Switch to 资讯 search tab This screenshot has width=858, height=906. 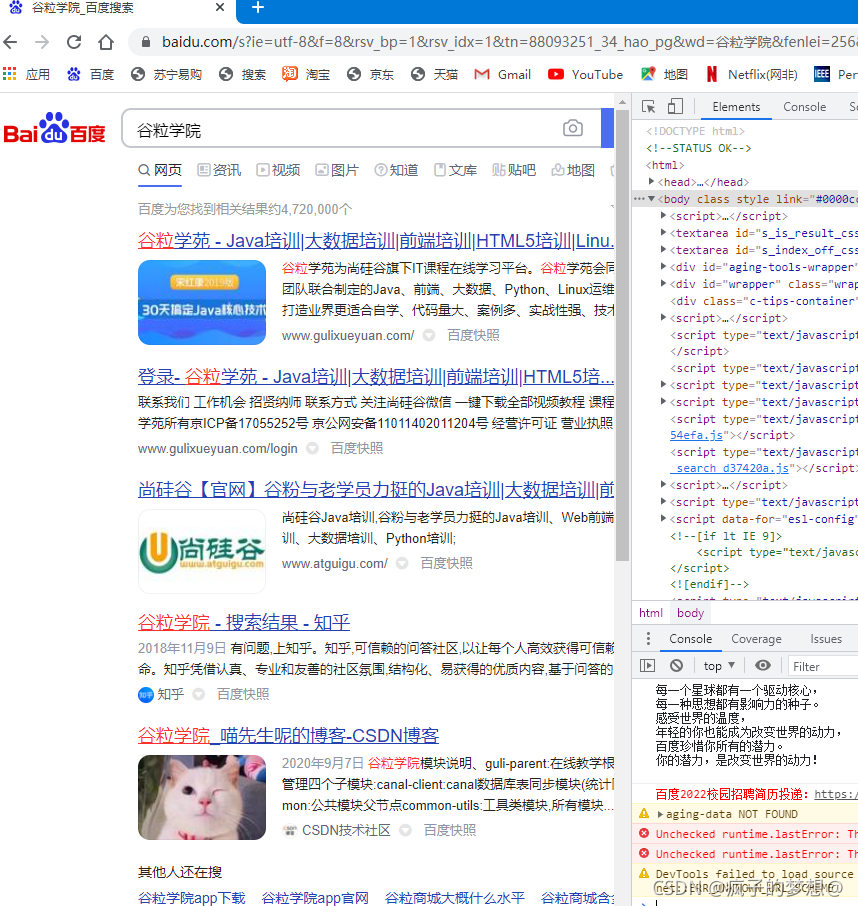(219, 170)
